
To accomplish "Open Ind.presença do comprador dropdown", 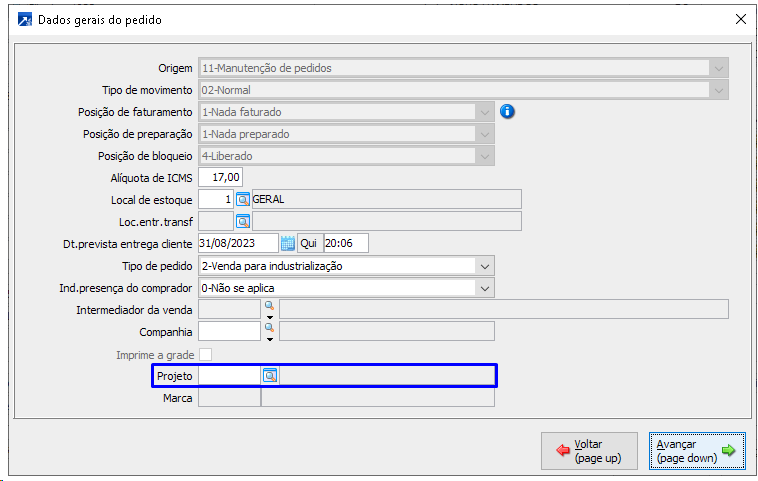I will [x=484, y=288].
